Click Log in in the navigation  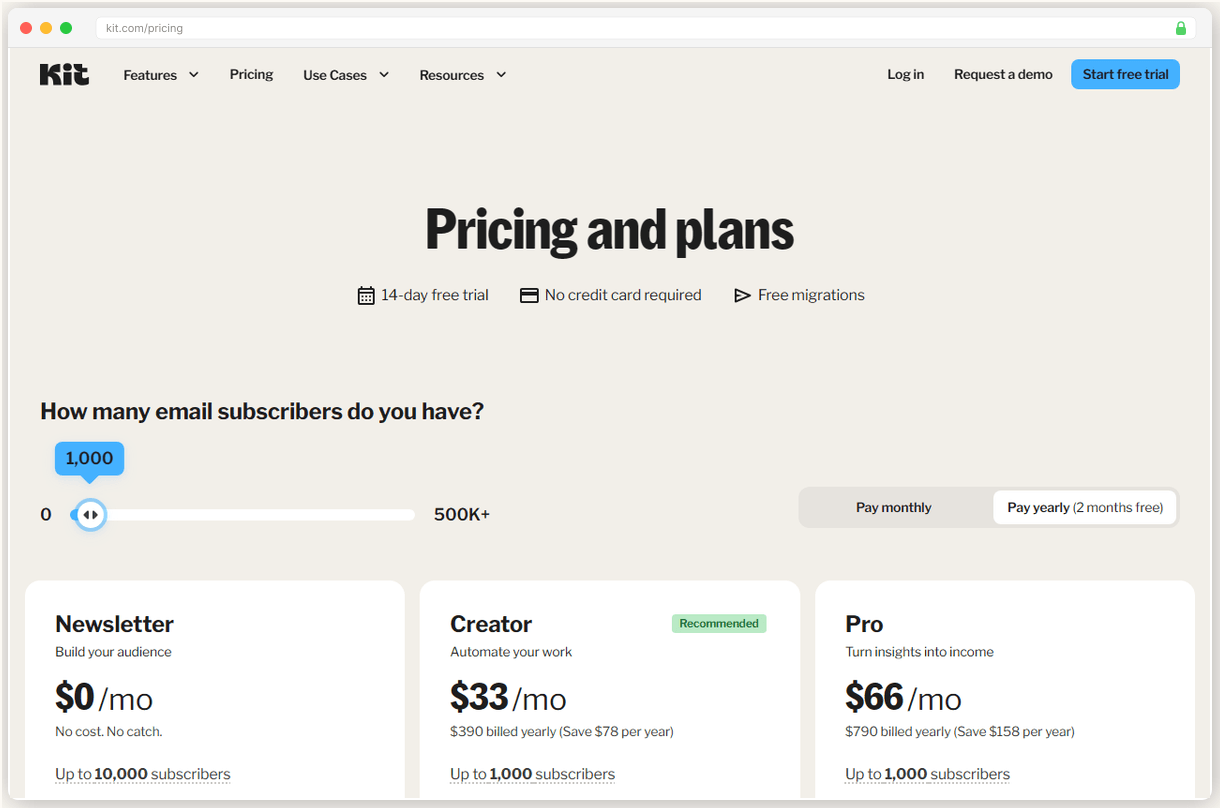click(x=905, y=74)
